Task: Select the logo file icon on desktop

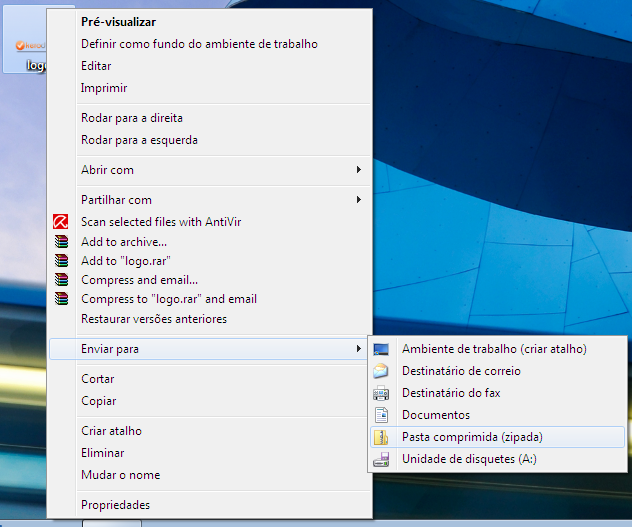Action: coord(25,40)
